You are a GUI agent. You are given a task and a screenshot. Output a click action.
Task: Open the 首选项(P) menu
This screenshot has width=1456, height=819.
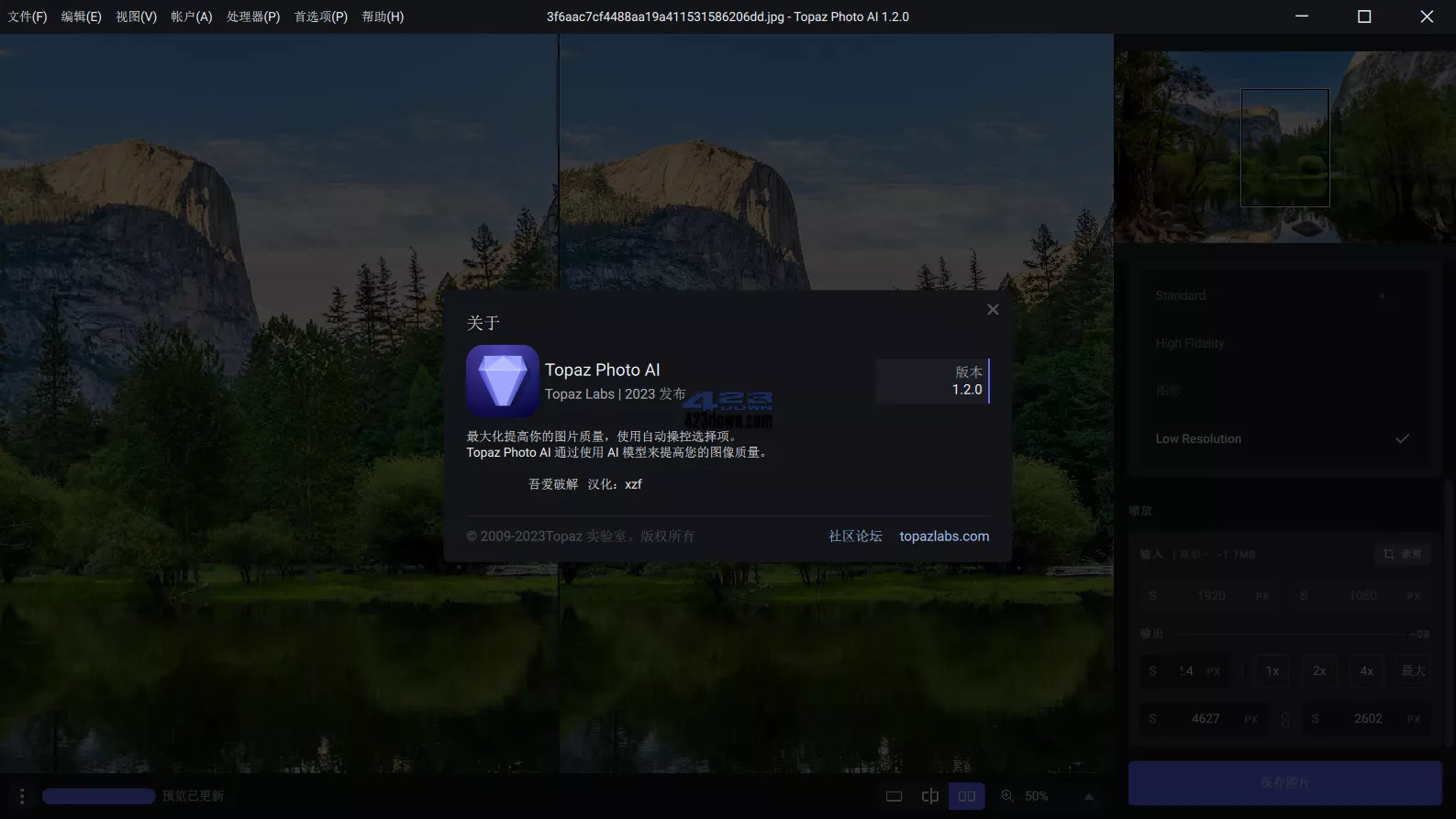tap(320, 17)
